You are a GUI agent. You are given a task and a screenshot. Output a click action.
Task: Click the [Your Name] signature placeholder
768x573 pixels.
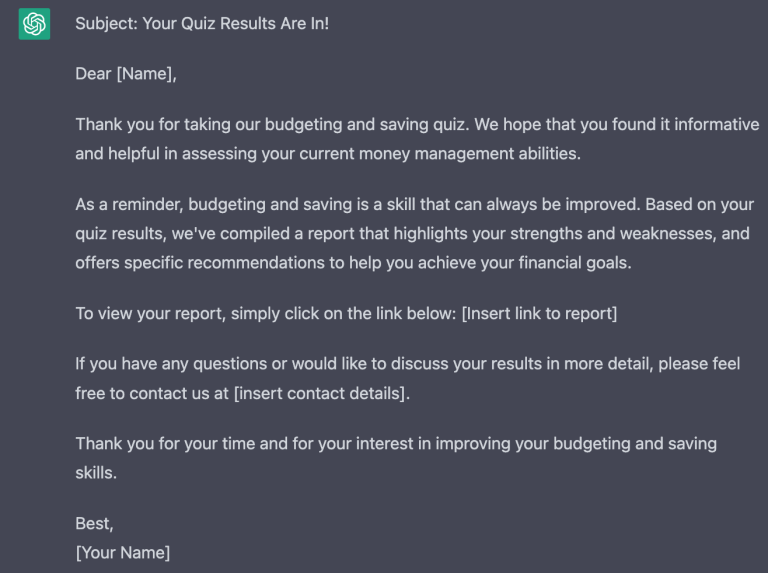pos(122,552)
